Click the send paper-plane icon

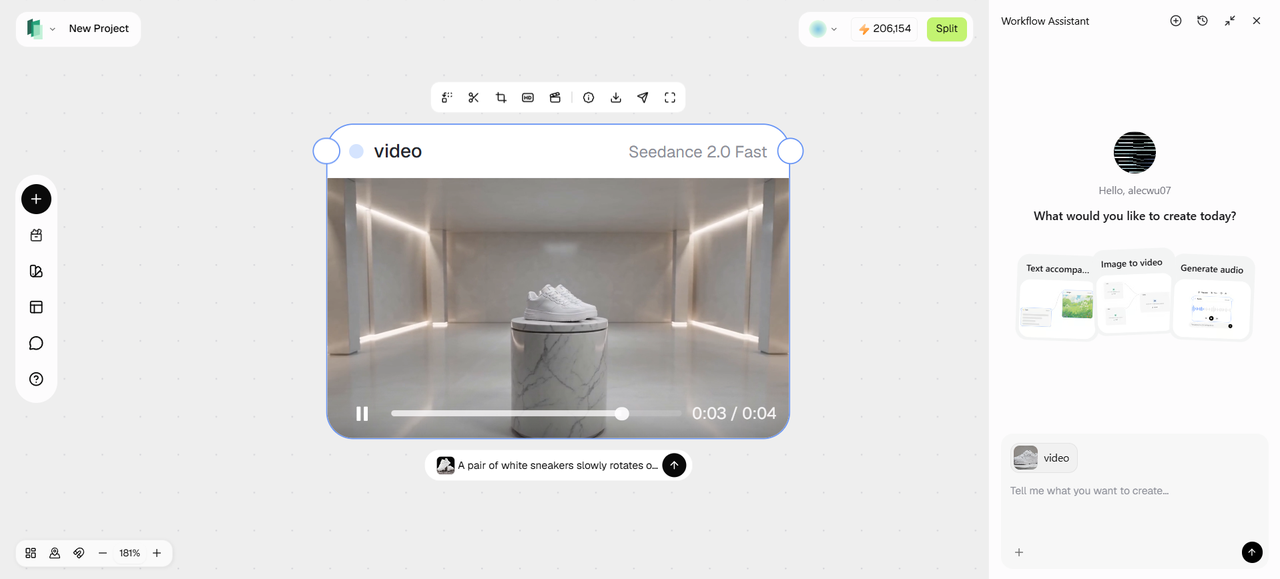click(x=643, y=97)
